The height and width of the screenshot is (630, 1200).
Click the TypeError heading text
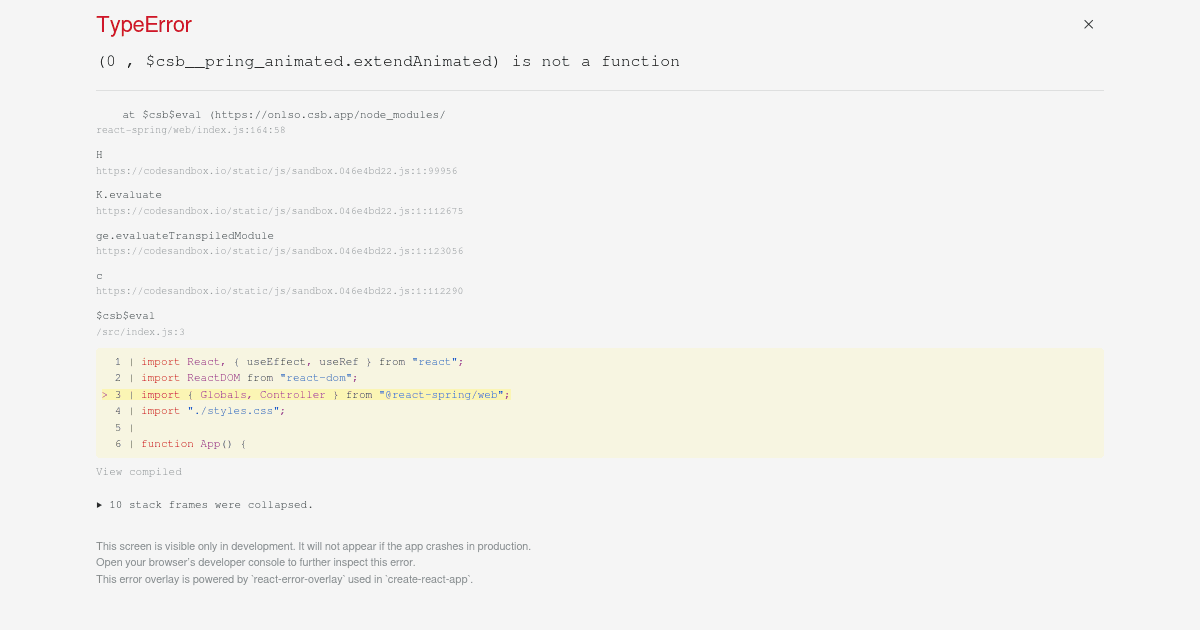click(x=143, y=24)
